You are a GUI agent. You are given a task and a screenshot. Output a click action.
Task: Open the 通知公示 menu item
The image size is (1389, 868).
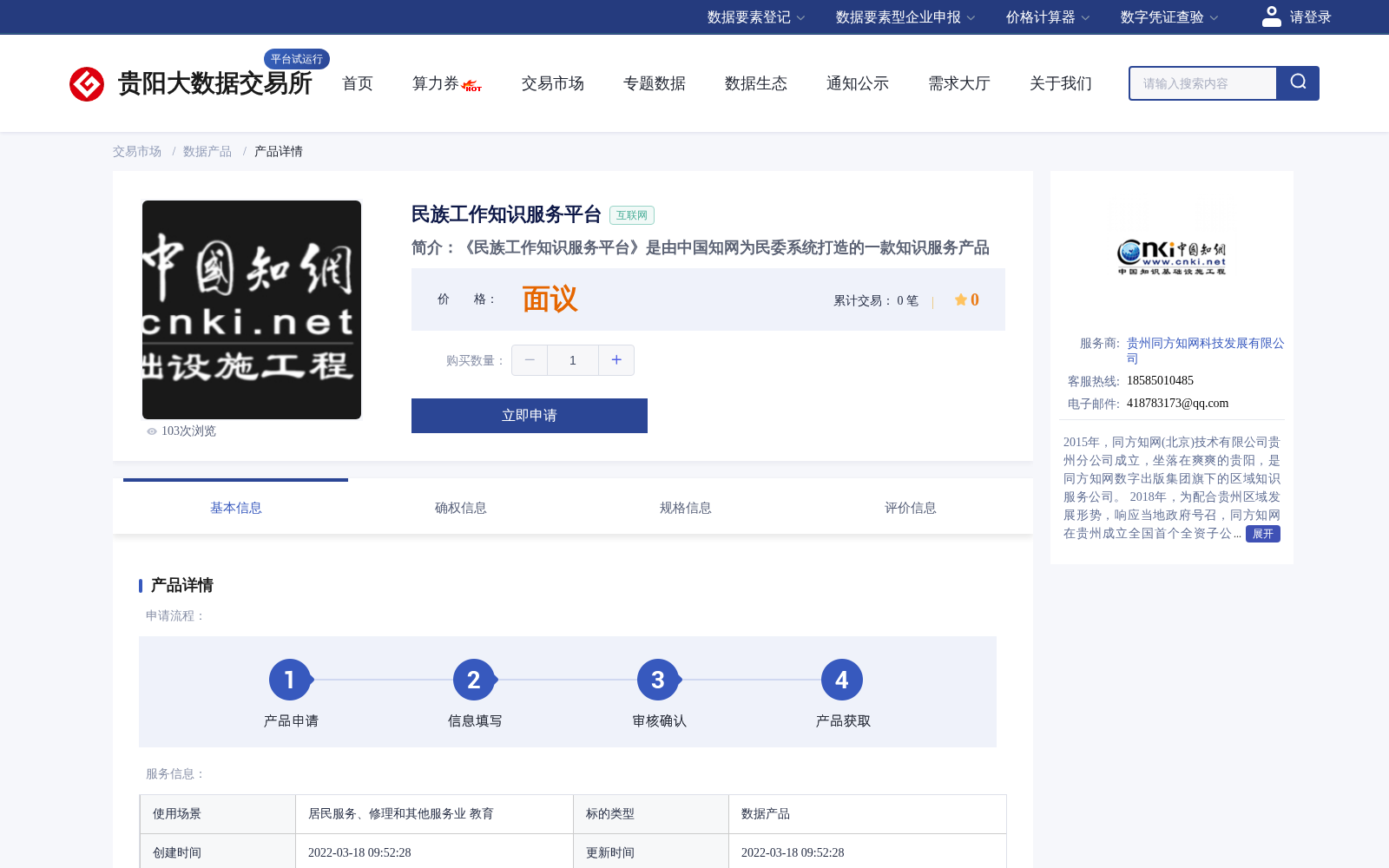tap(858, 83)
